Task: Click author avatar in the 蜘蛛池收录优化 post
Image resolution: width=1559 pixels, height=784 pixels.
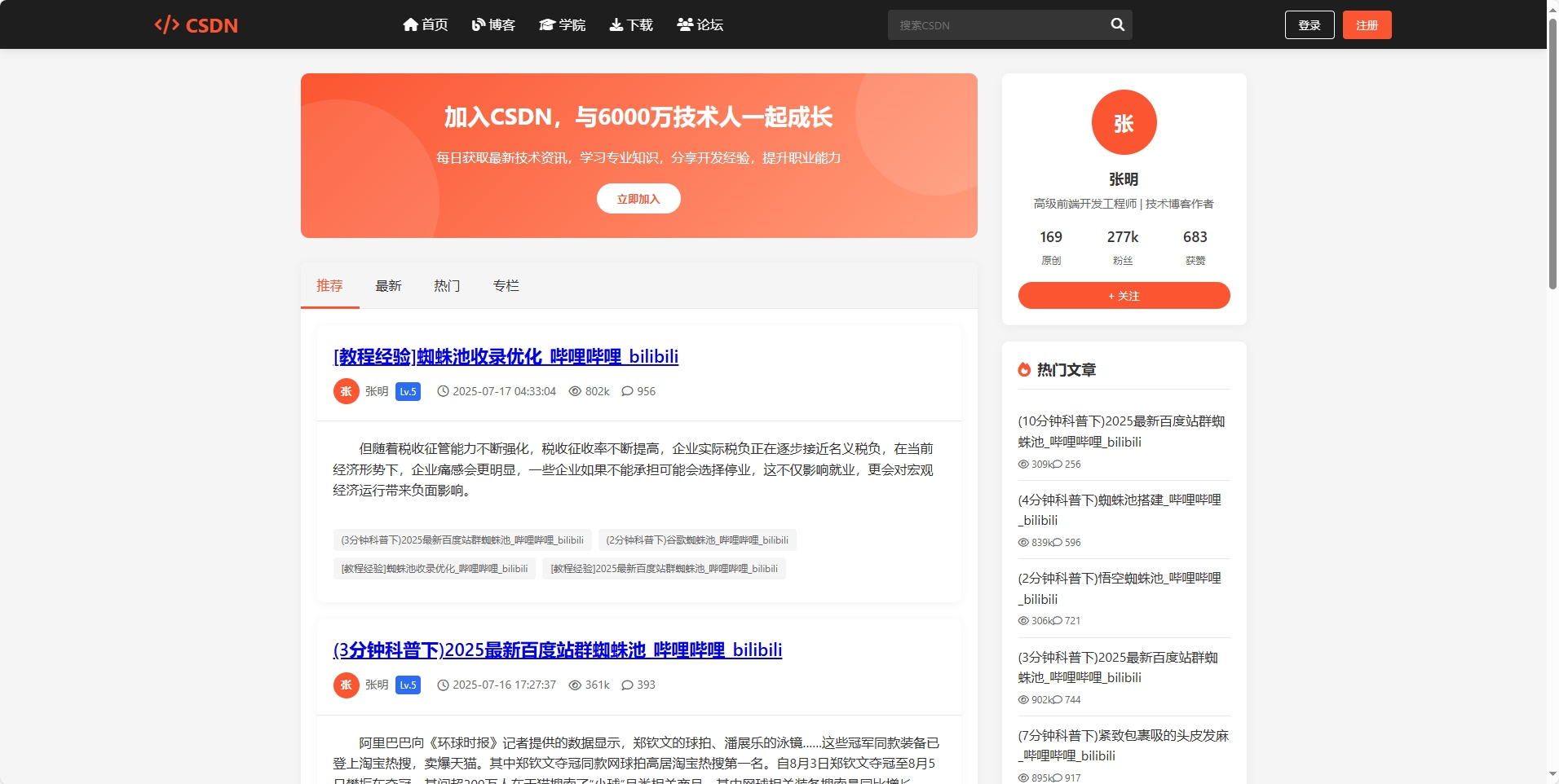Action: click(x=347, y=391)
